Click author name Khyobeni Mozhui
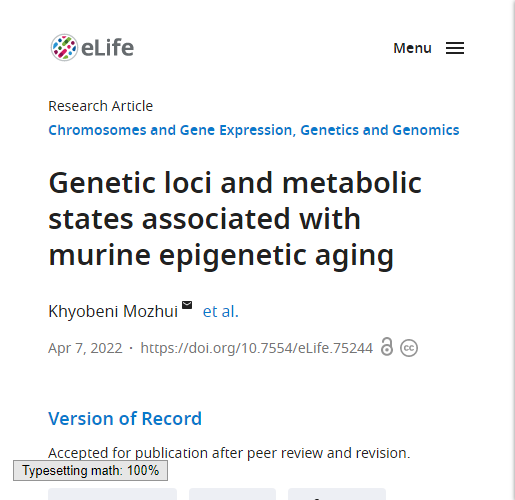 click(x=113, y=311)
